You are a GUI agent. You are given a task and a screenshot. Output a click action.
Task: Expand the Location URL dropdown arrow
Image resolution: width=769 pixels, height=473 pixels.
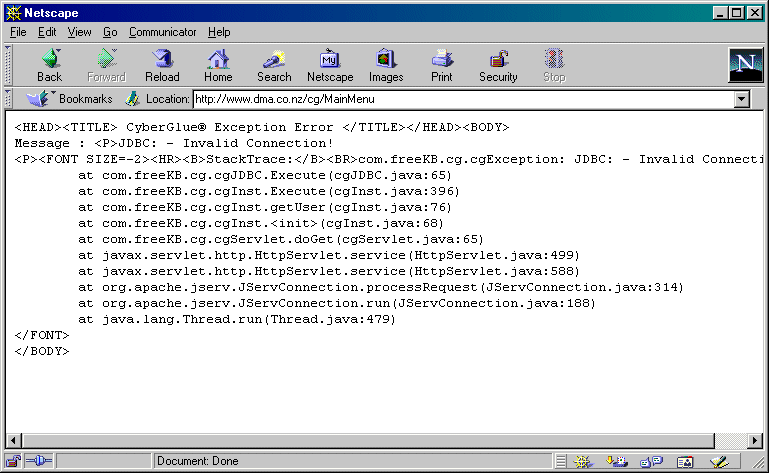click(741, 99)
